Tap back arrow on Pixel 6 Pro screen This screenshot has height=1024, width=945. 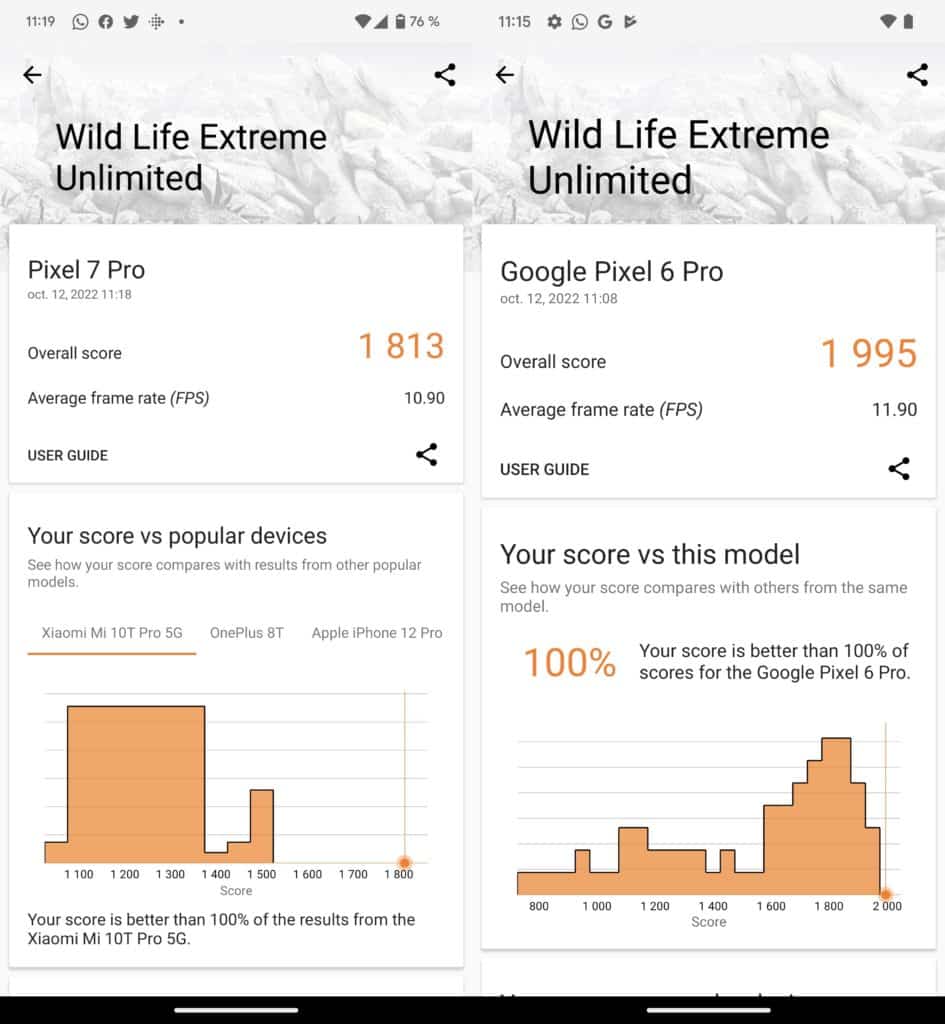[x=505, y=74]
